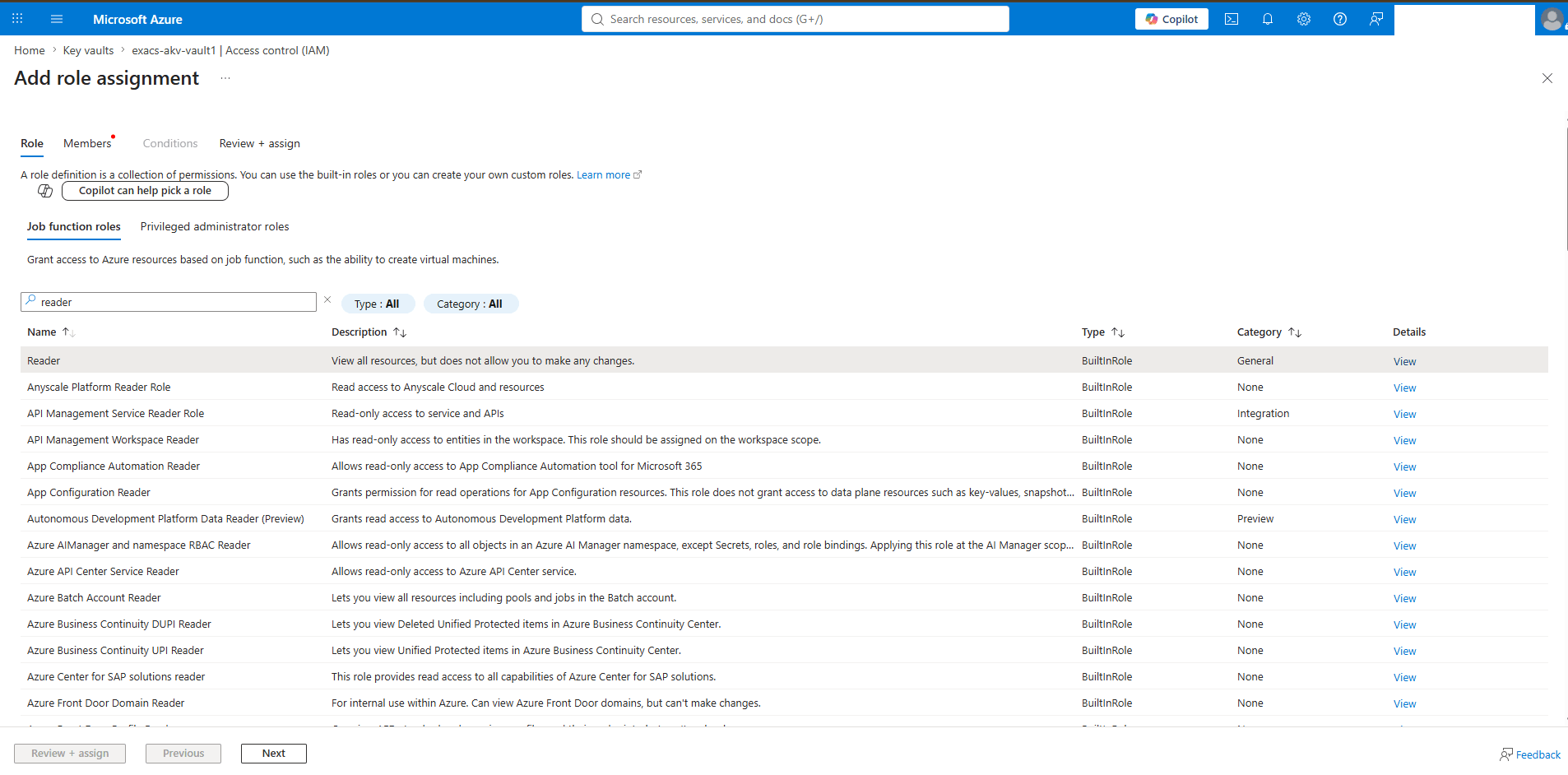Image resolution: width=1568 pixels, height=775 pixels.
Task: Click the Next button
Action: 274,754
